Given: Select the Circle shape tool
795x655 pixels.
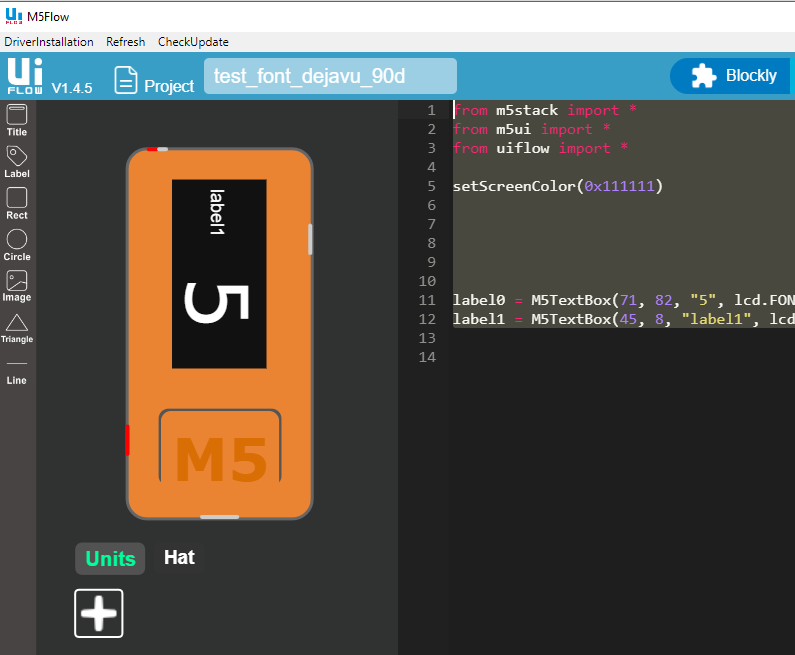Looking at the screenshot, I should [x=17, y=243].
